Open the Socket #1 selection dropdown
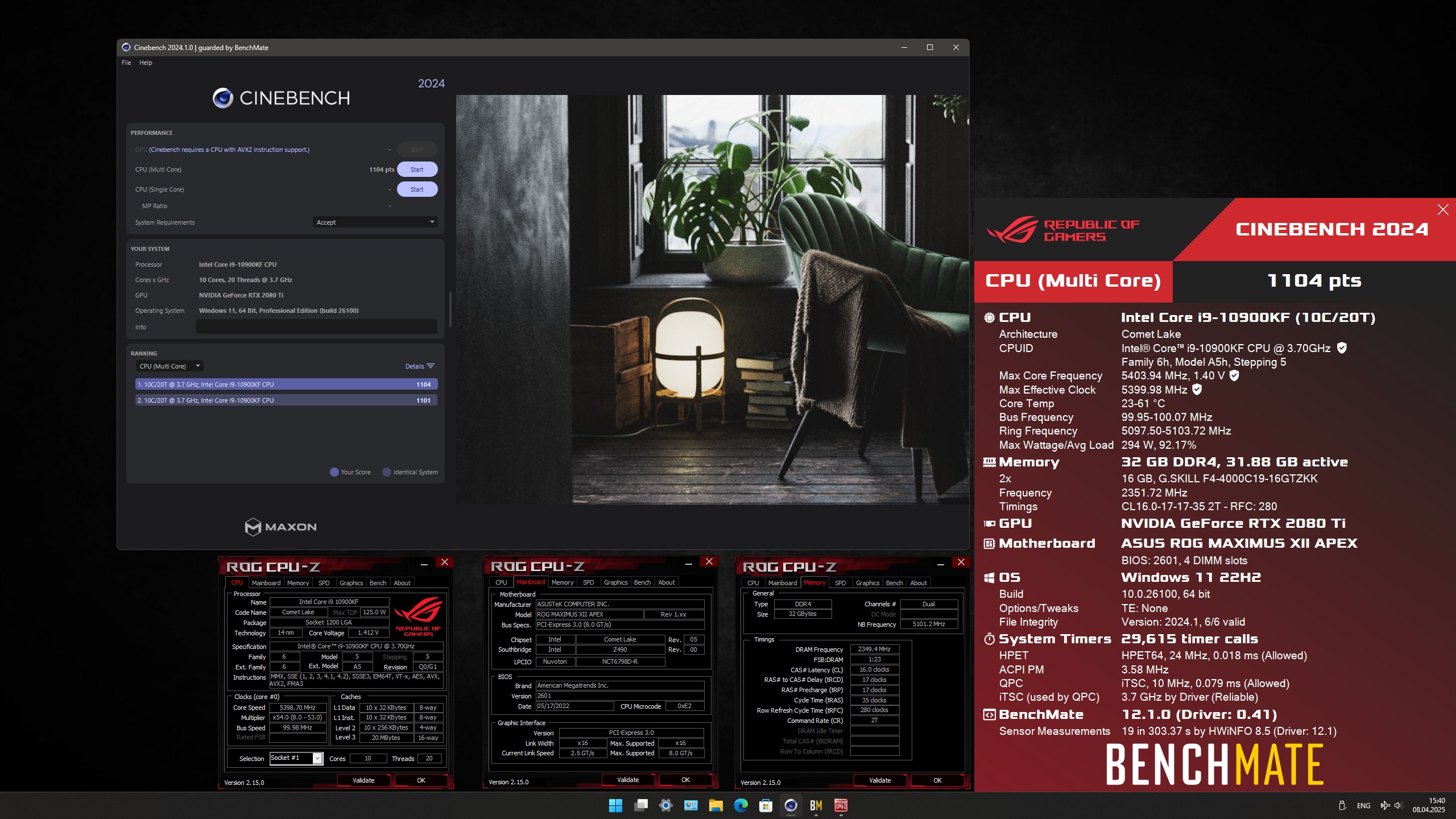 tap(296, 758)
